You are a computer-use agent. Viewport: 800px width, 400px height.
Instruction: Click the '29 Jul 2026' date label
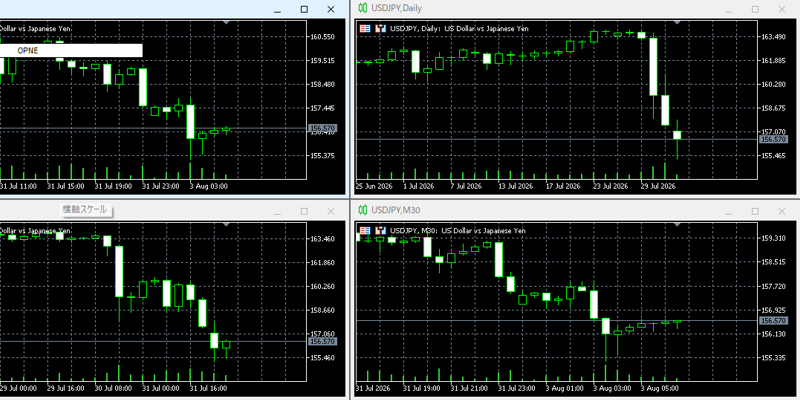tap(658, 186)
